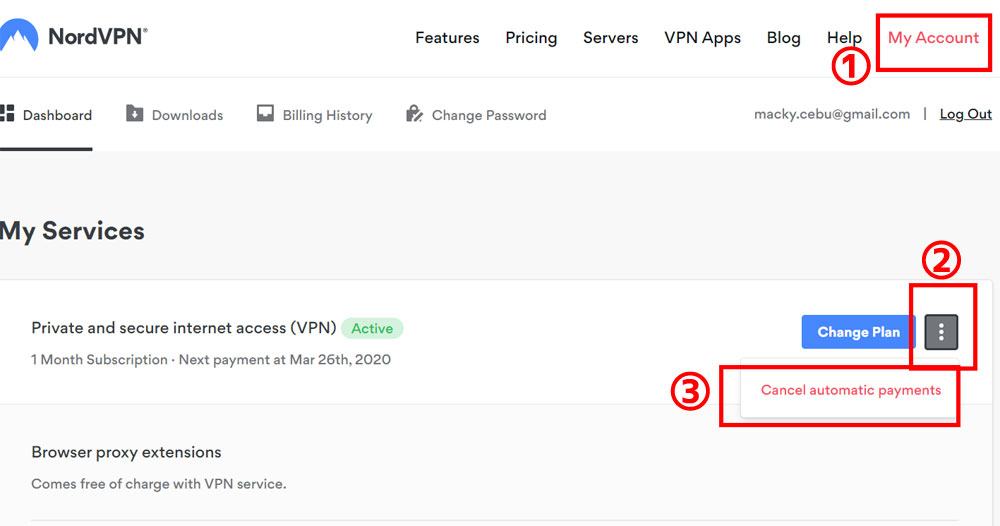Click the NordVPN mountain logo
The width and height of the screenshot is (1000, 526).
pos(18,37)
